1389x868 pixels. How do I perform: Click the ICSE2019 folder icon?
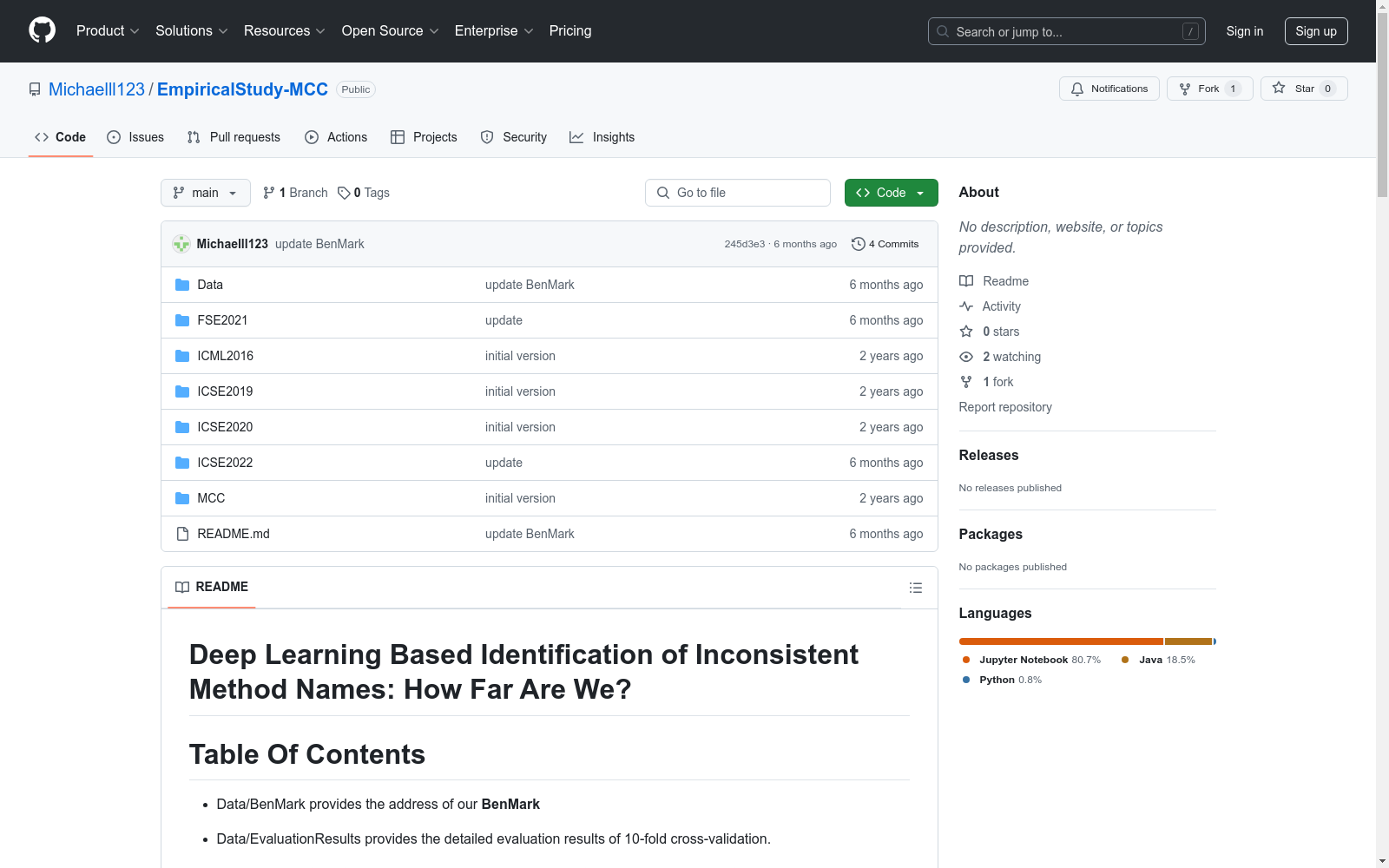pos(182,391)
